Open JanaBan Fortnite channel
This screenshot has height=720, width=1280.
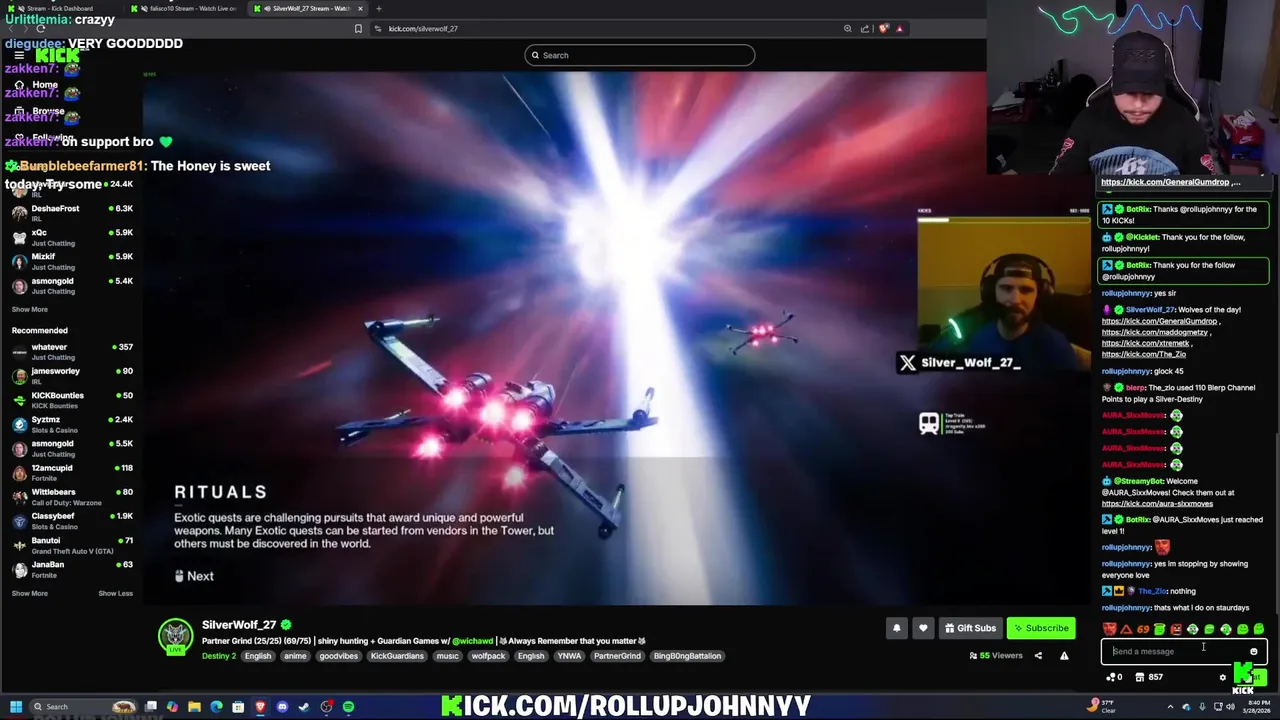pos(72,569)
